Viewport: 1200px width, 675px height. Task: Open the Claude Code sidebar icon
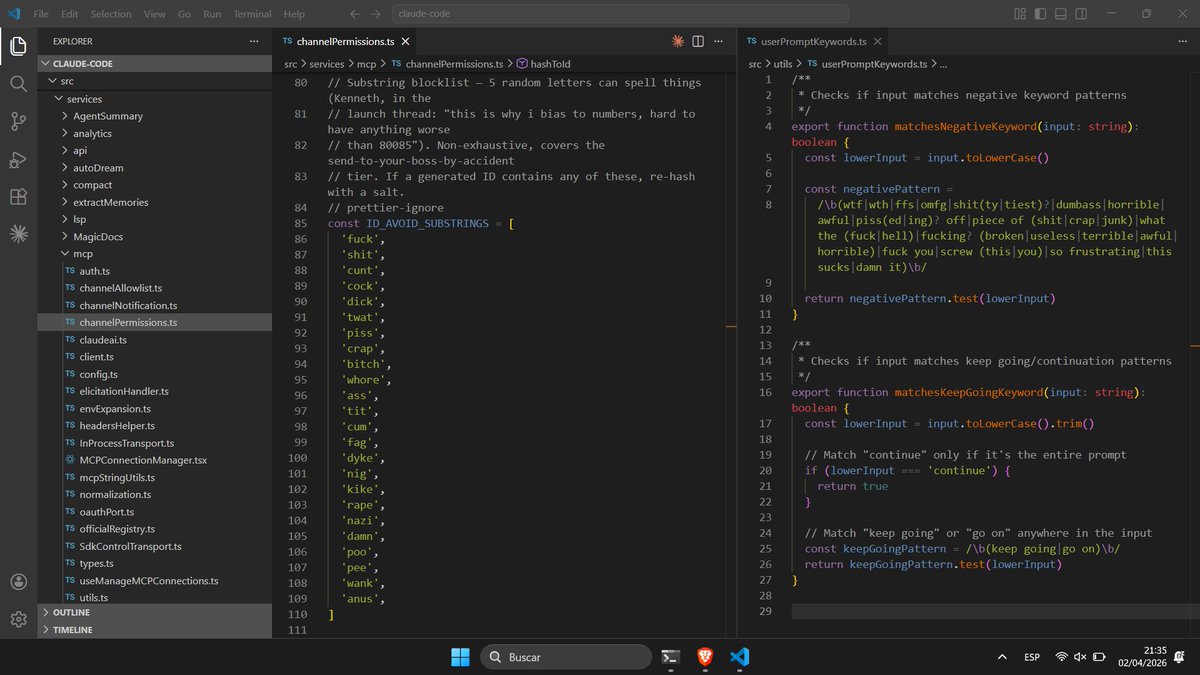pyautogui.click(x=18, y=235)
